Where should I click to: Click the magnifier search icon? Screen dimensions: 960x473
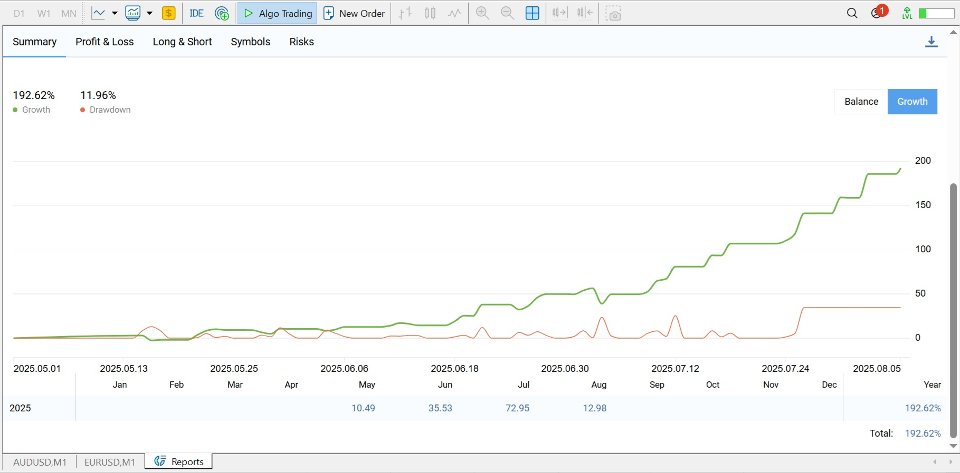(852, 14)
